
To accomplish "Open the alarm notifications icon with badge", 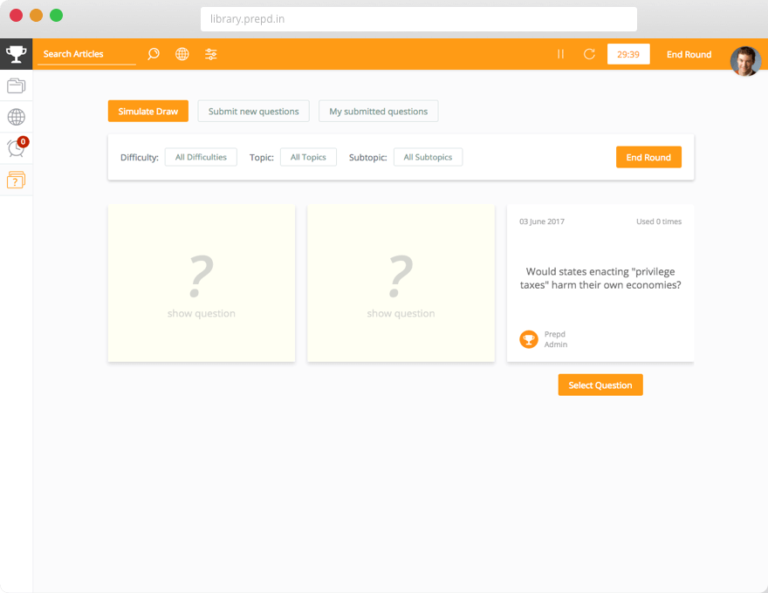I will point(16,148).
